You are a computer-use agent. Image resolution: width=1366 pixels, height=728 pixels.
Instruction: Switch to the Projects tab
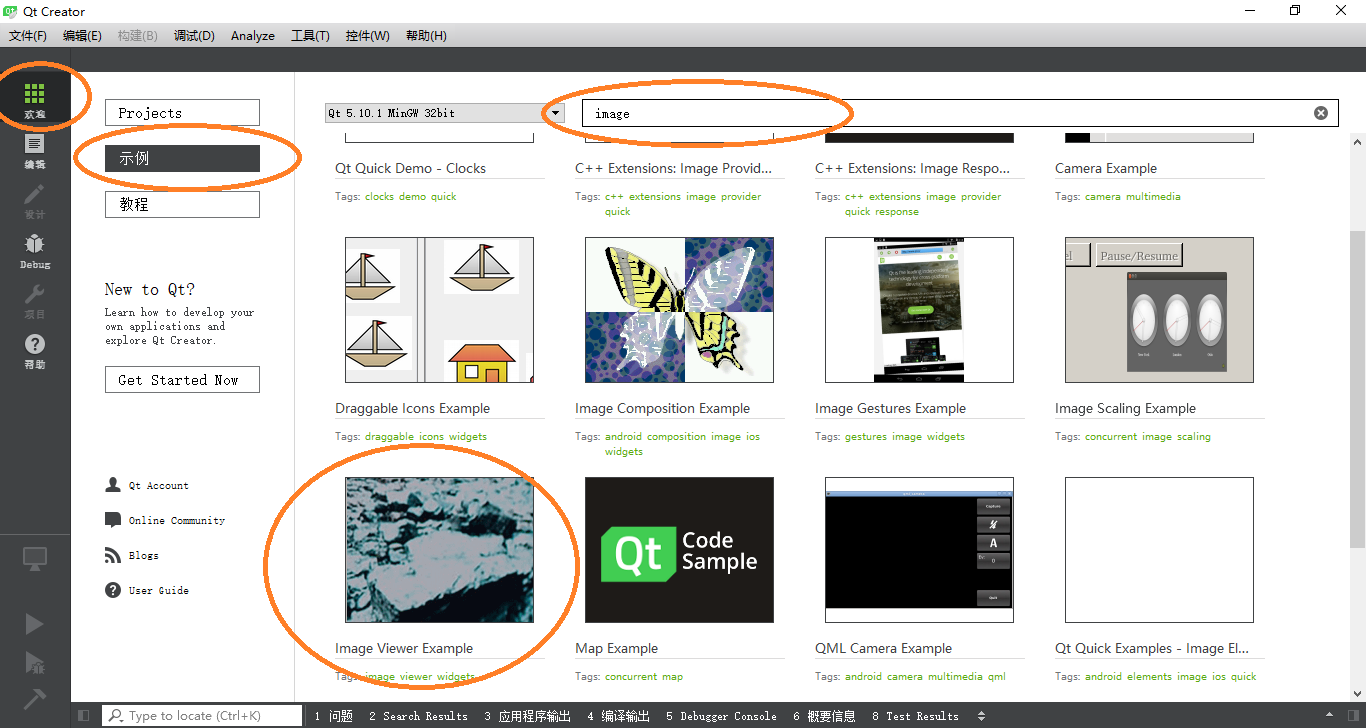point(182,113)
